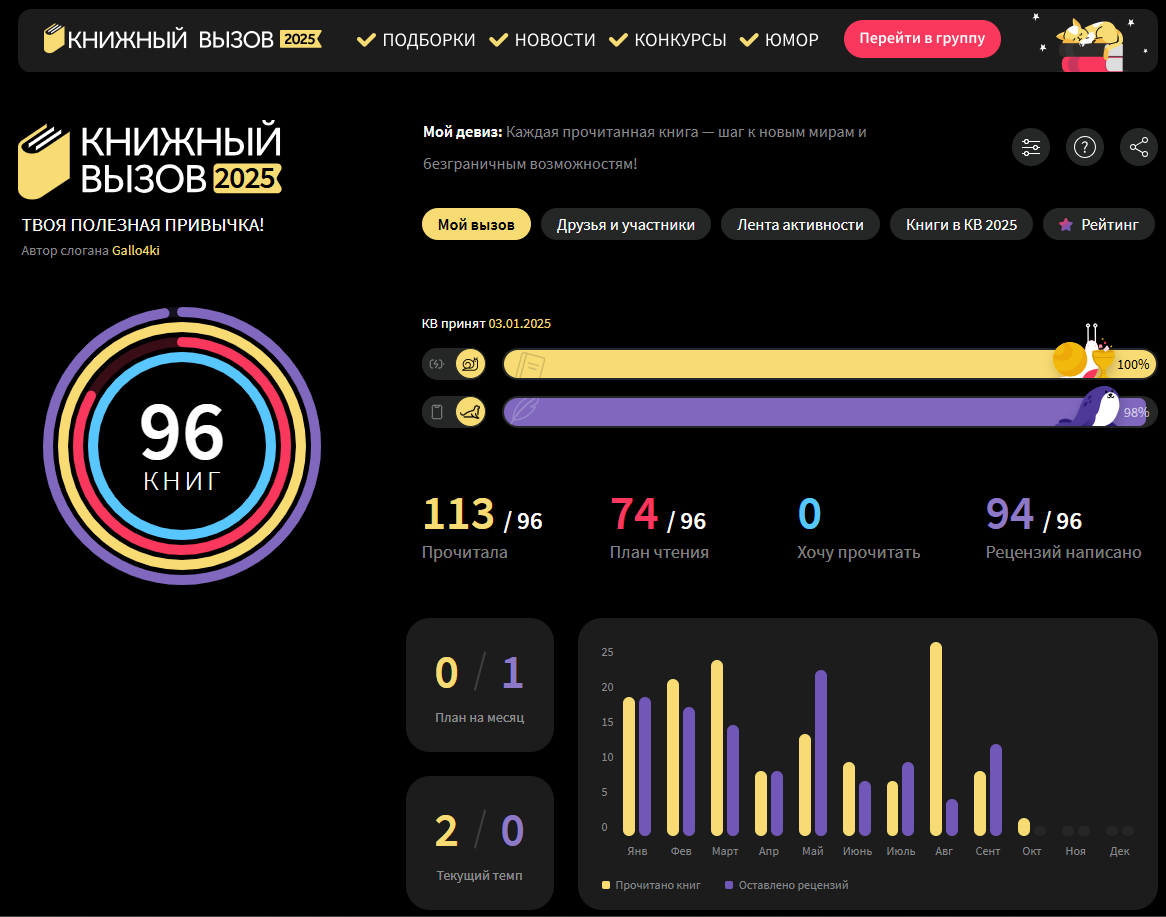Image resolution: width=1166 pixels, height=917 pixels.
Task: Click the Мой девиз: label
Action: click(x=463, y=132)
